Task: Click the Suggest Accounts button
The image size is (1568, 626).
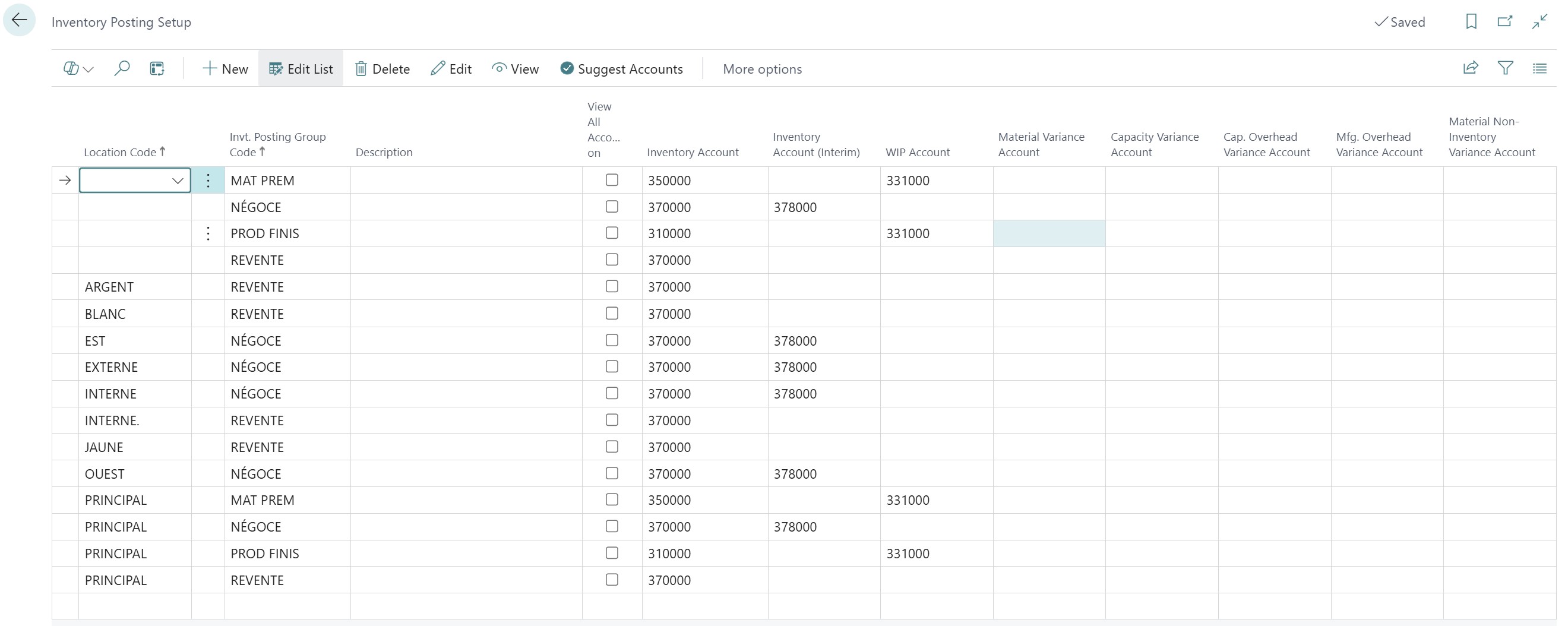Action: pos(621,69)
